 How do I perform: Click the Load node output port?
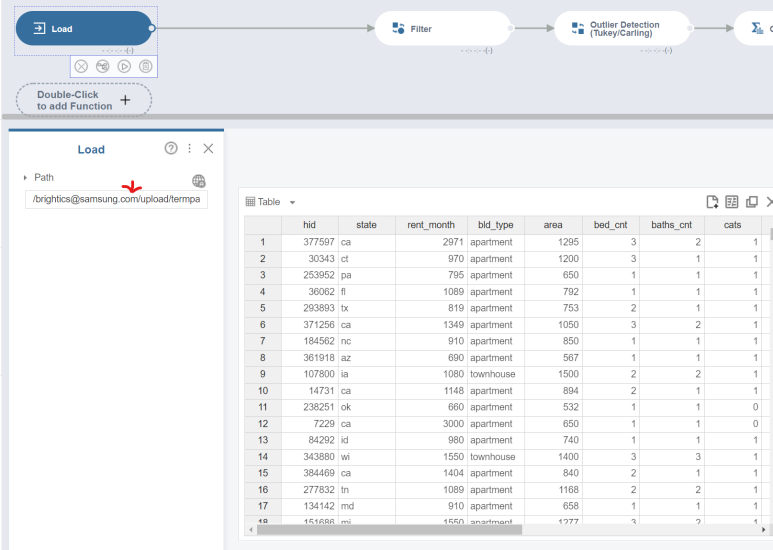coord(152,29)
